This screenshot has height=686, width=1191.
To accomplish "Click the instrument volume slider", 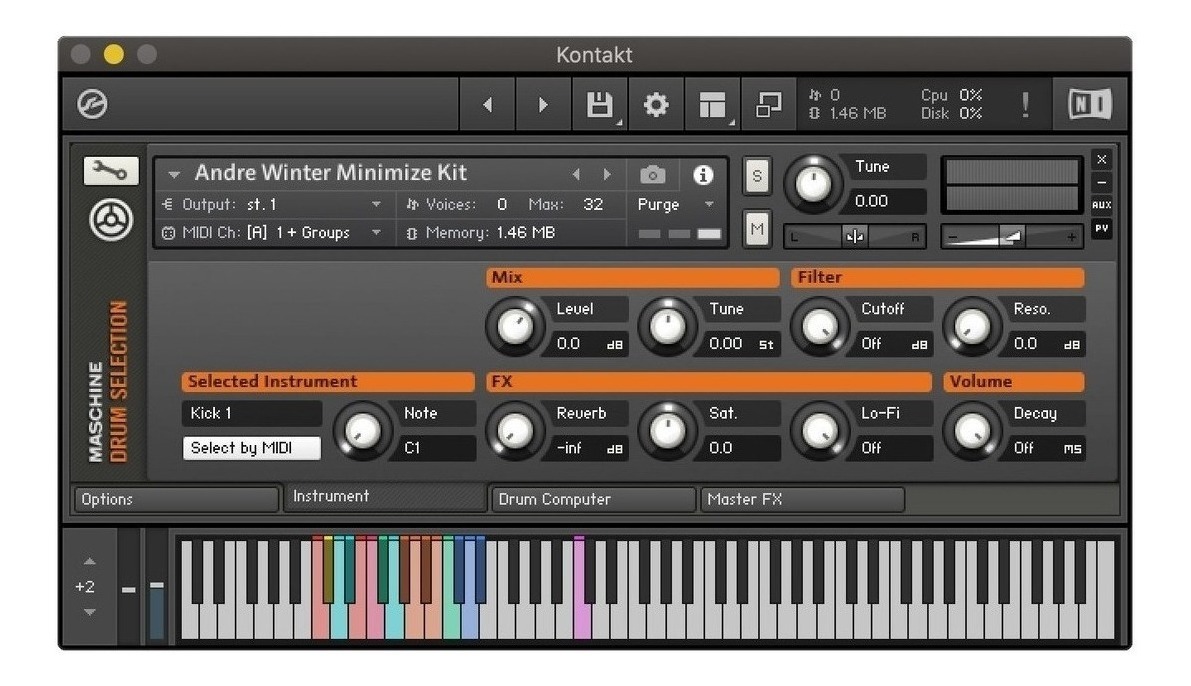I will (x=1011, y=237).
